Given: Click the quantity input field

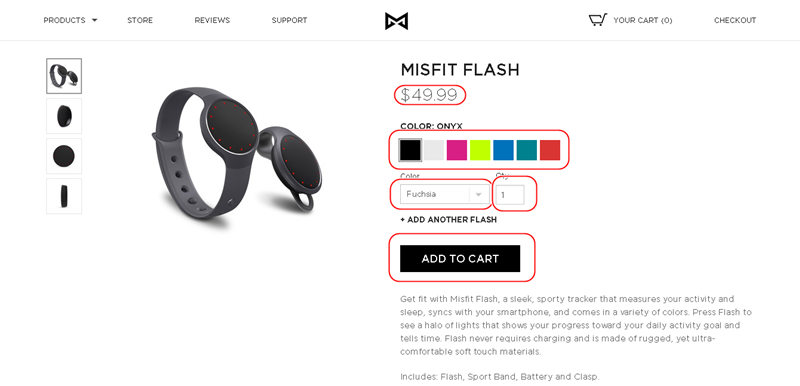Looking at the screenshot, I should click(510, 195).
